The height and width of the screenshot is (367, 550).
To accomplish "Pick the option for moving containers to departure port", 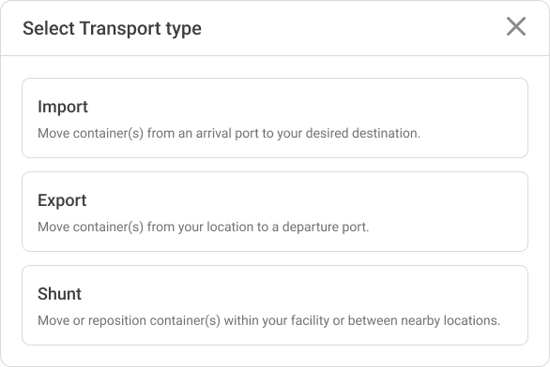I will [275, 212].
